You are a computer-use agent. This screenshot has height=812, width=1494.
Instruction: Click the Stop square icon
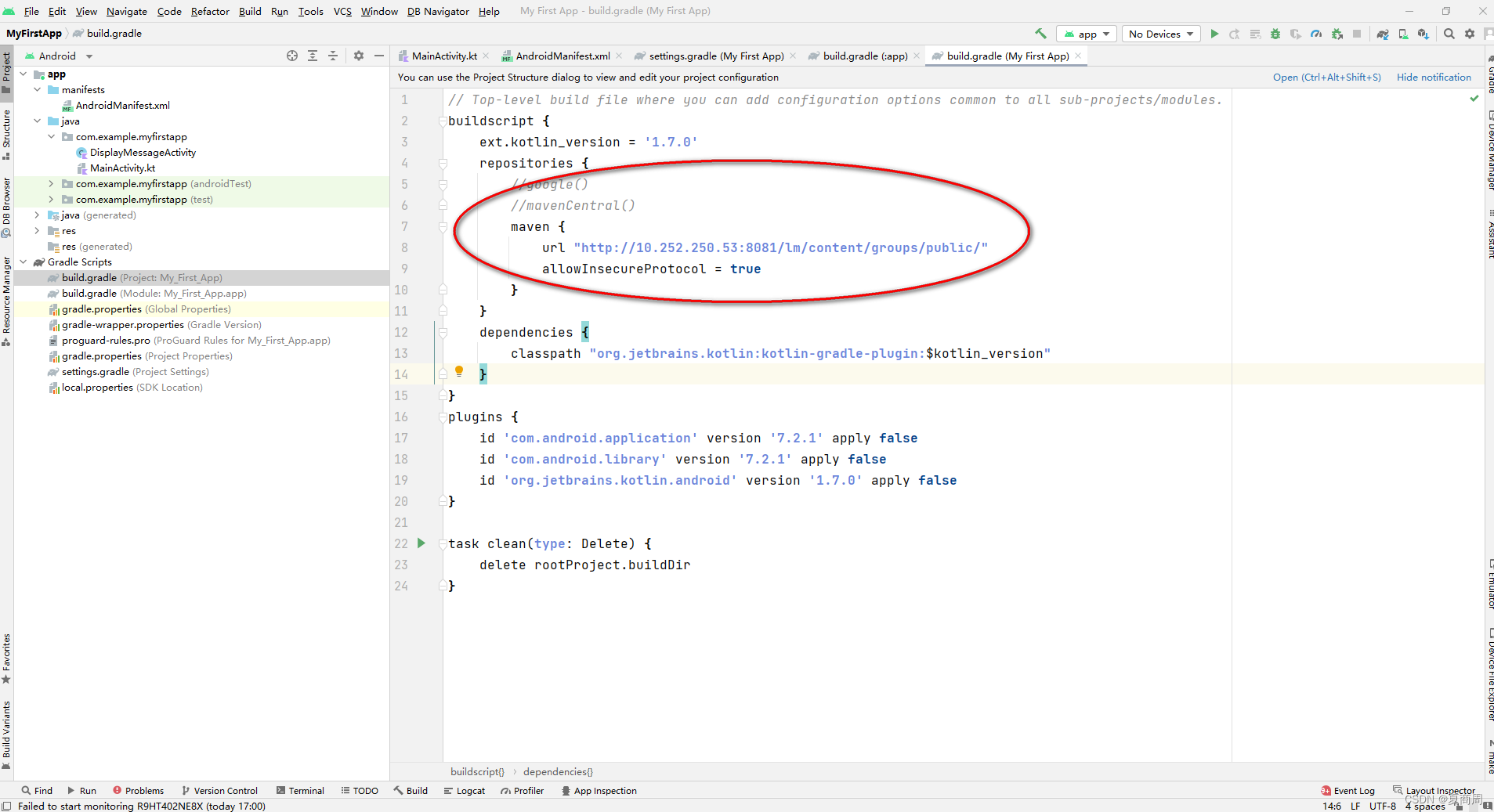pyautogui.click(x=1357, y=34)
